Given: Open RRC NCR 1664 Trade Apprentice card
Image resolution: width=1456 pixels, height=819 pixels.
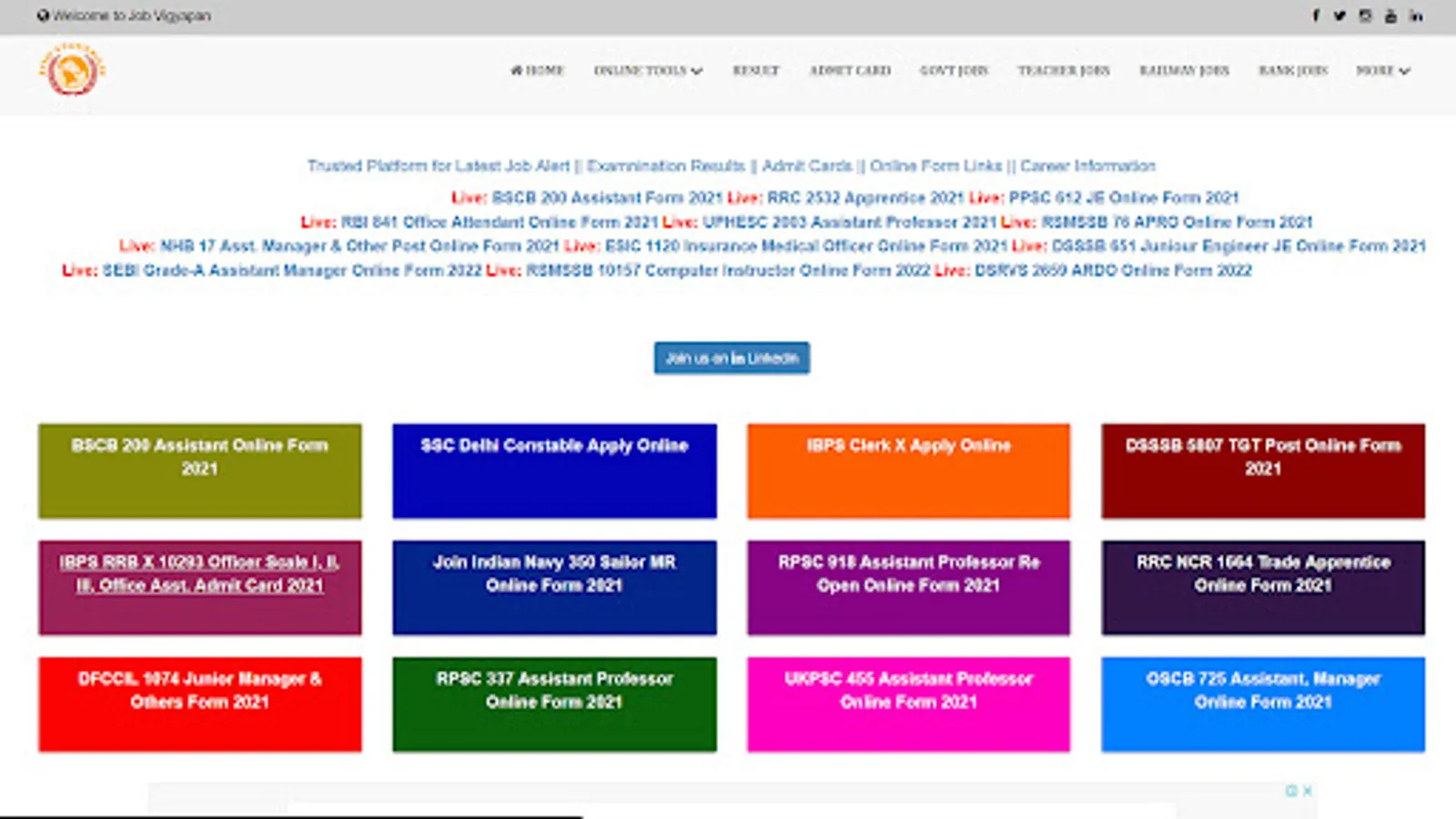Looking at the screenshot, I should [x=1263, y=587].
